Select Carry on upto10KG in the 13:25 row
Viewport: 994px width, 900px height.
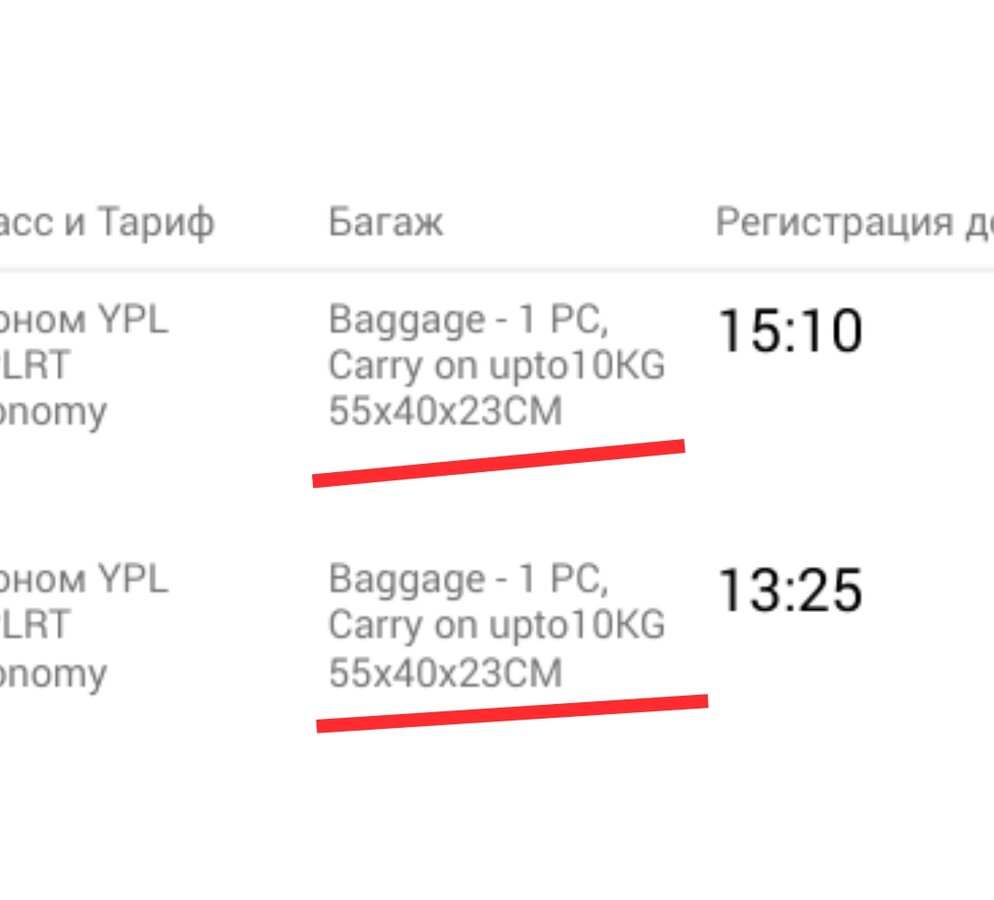(496, 626)
